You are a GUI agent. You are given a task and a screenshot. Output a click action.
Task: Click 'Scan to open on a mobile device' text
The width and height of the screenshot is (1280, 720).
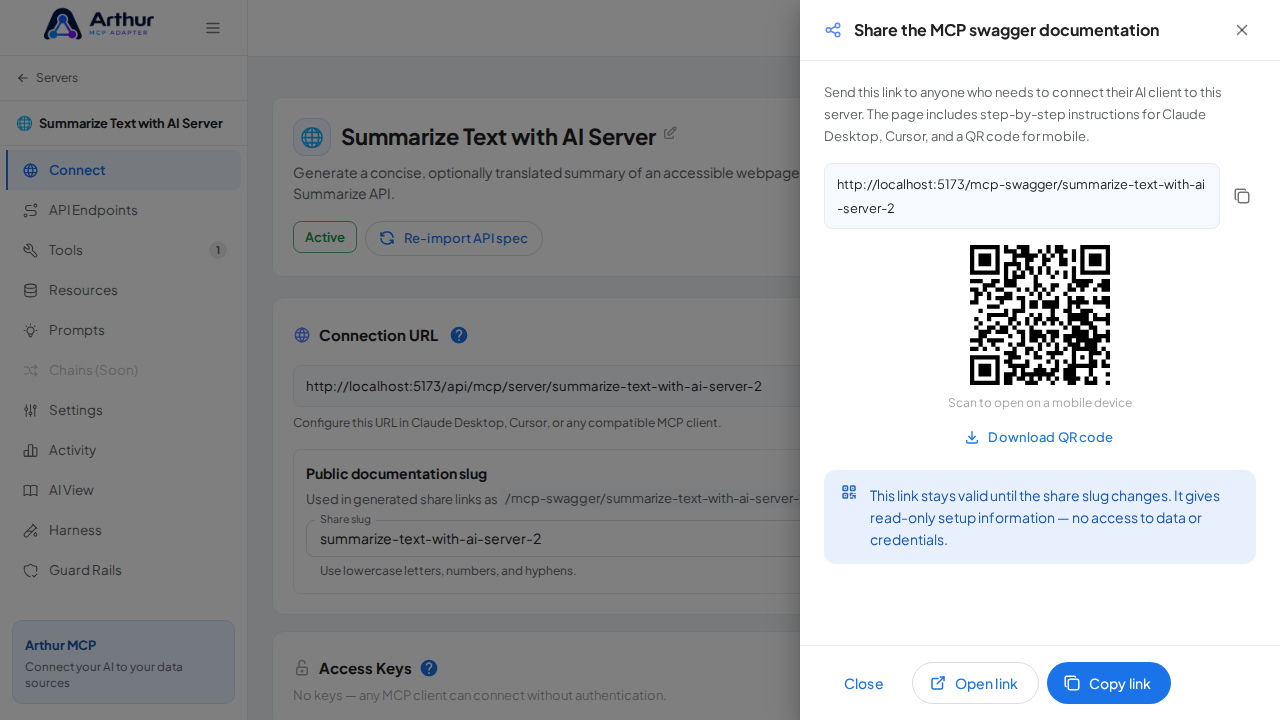point(1040,403)
